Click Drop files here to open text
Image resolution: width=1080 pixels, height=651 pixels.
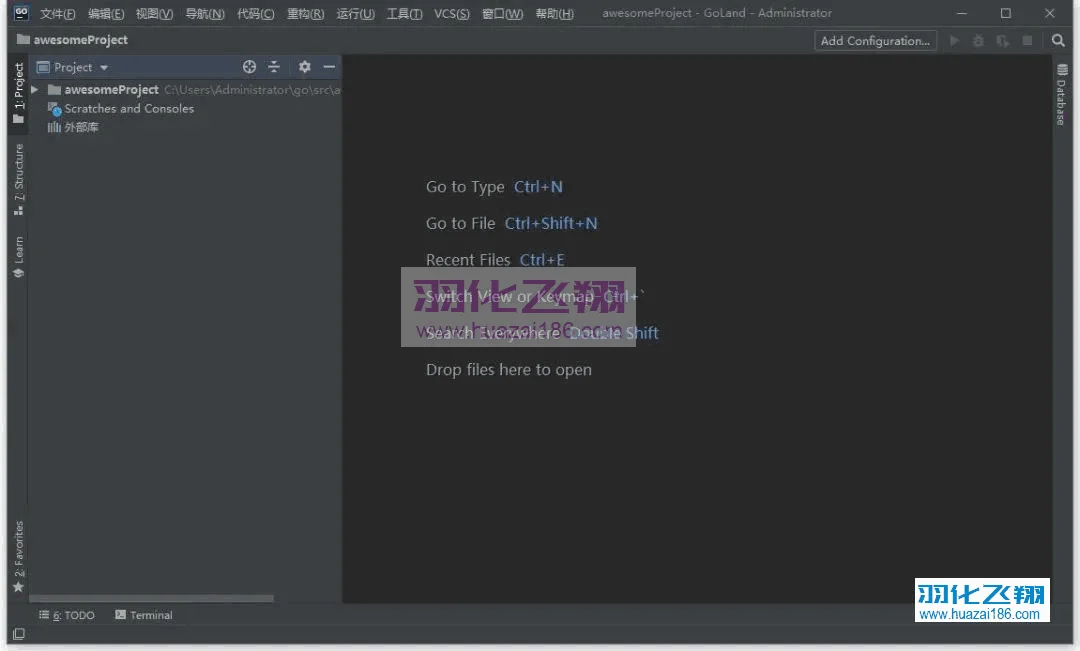(x=508, y=370)
